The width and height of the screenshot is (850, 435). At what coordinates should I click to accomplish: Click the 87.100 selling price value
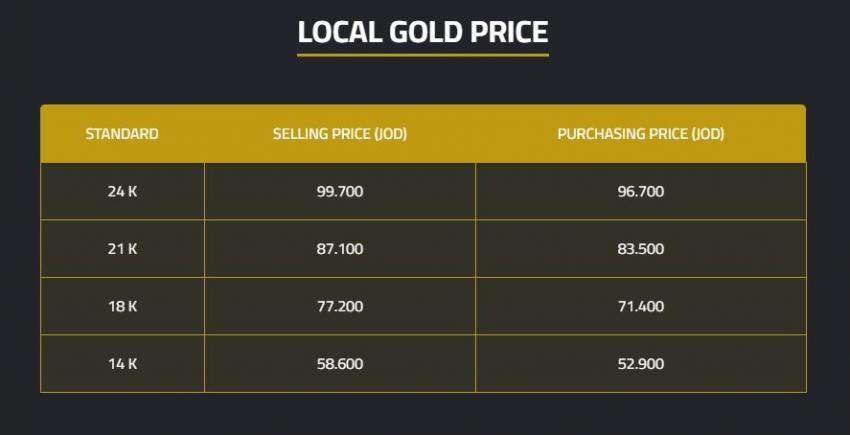point(340,249)
